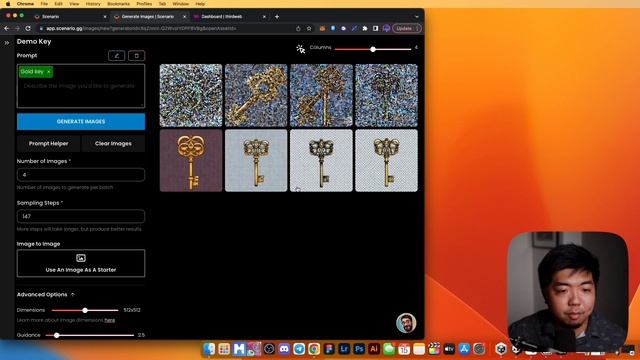
Task: Focus the Number of Images field
Action: tap(81, 175)
